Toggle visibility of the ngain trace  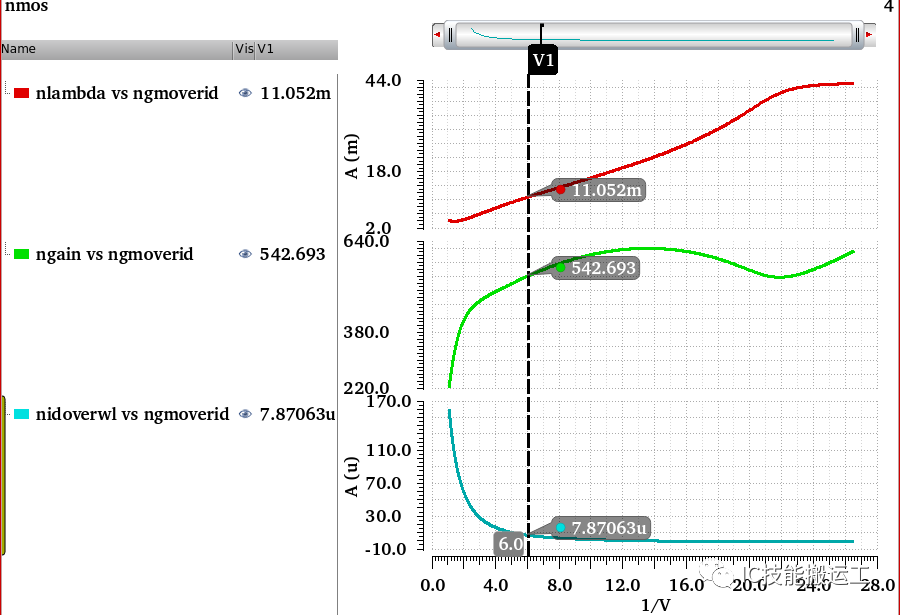click(x=245, y=254)
